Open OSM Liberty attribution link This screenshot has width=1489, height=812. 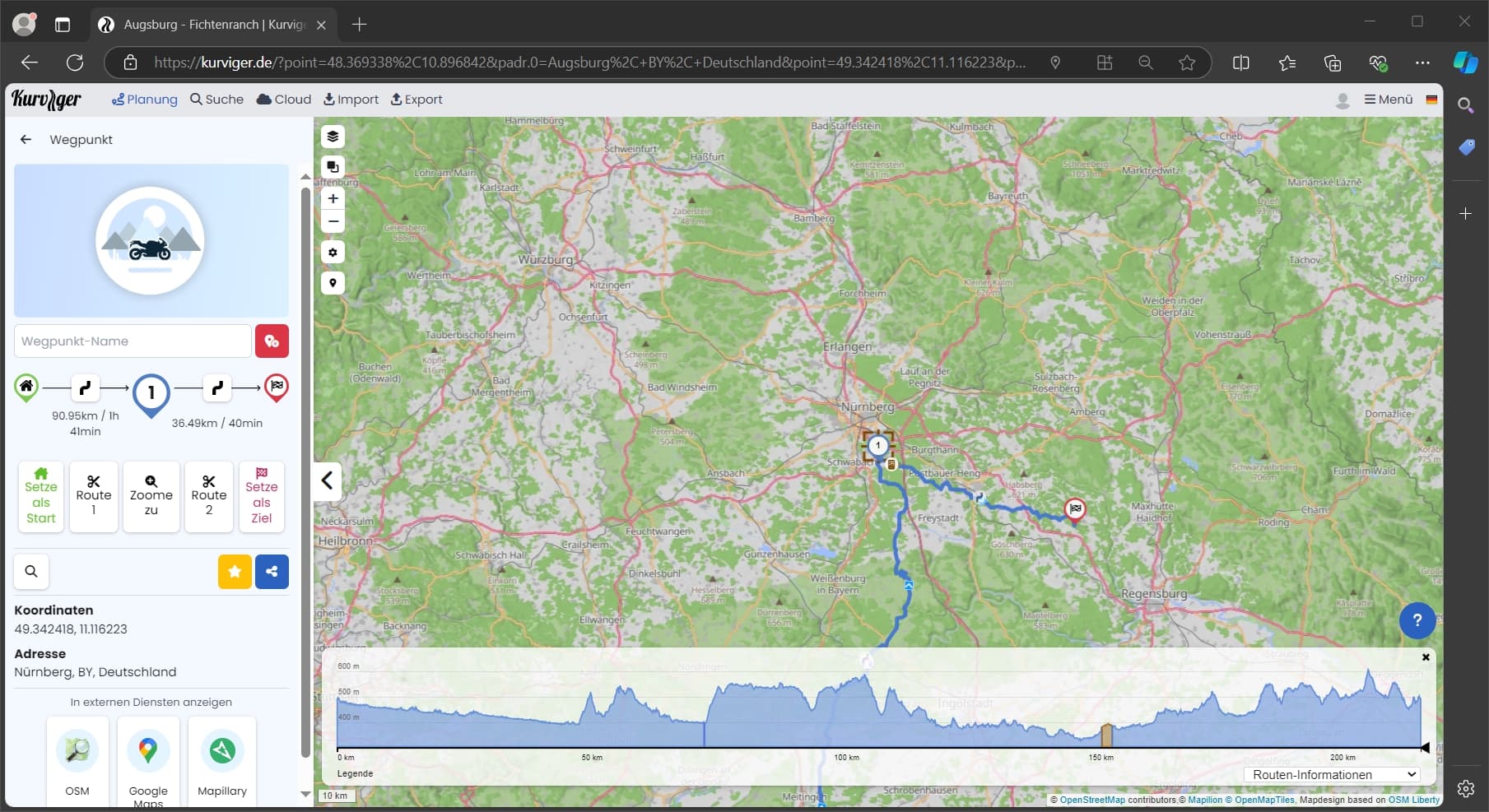1414,800
